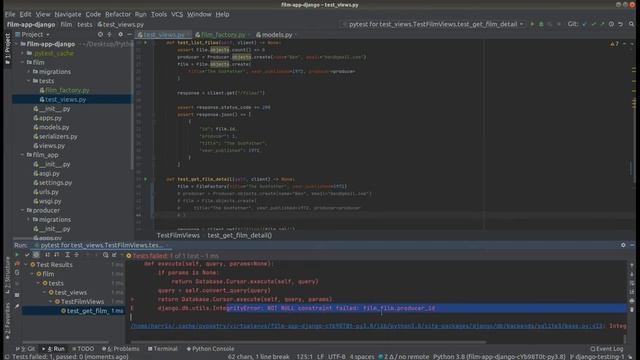
Task: Click the console output horizontal scrollbar
Action: tap(308, 342)
